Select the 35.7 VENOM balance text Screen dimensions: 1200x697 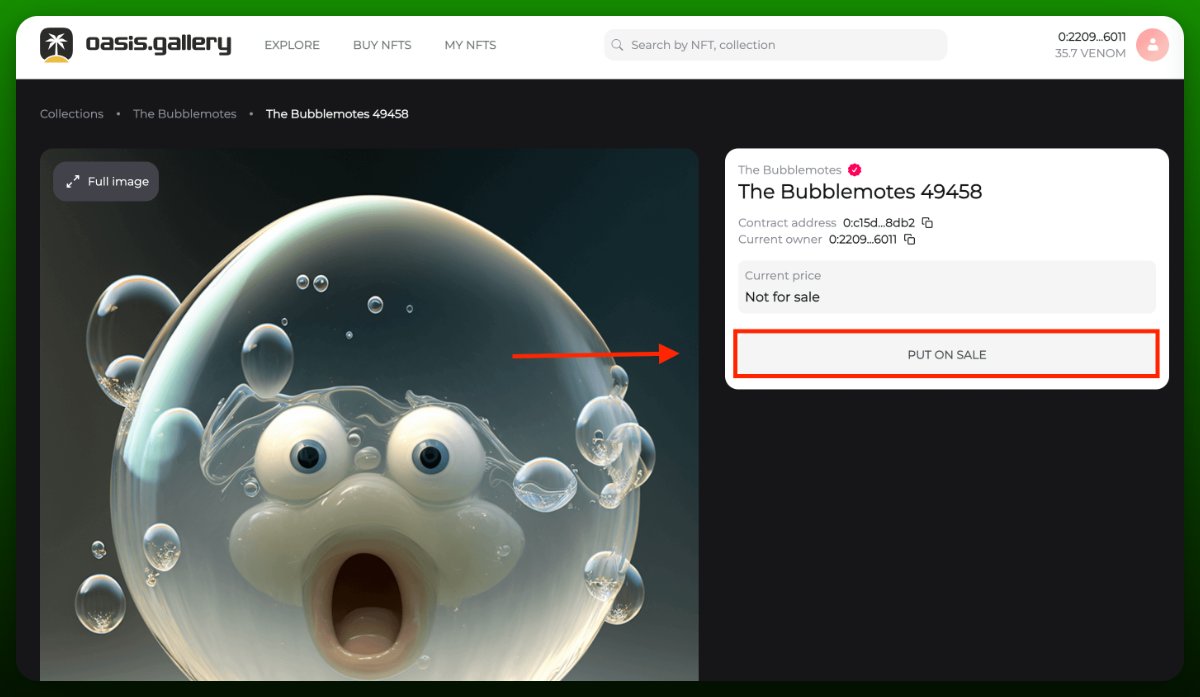coord(1090,54)
